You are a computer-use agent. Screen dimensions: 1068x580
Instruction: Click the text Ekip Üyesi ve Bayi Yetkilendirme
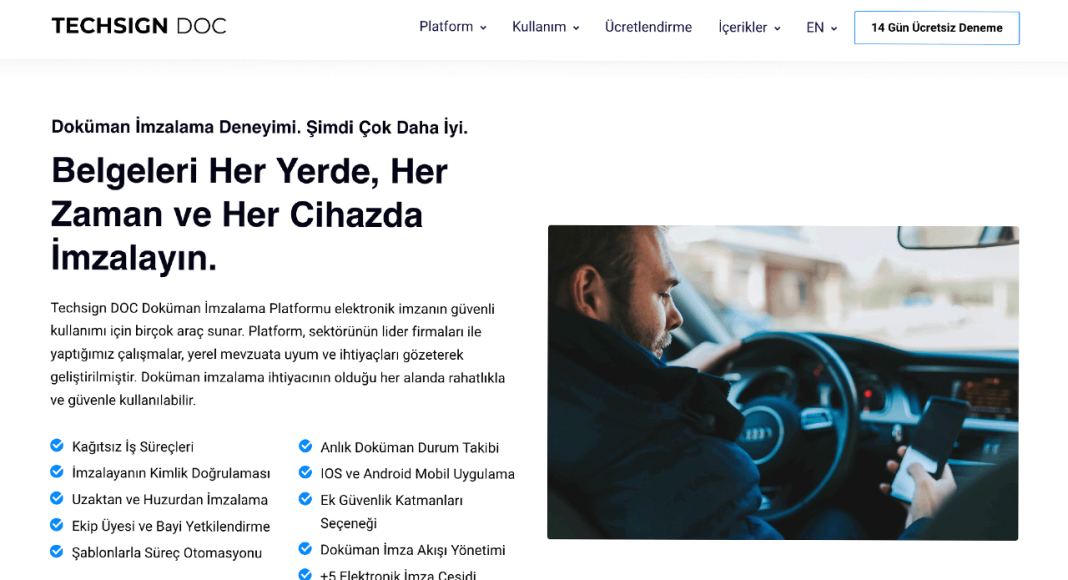(171, 526)
